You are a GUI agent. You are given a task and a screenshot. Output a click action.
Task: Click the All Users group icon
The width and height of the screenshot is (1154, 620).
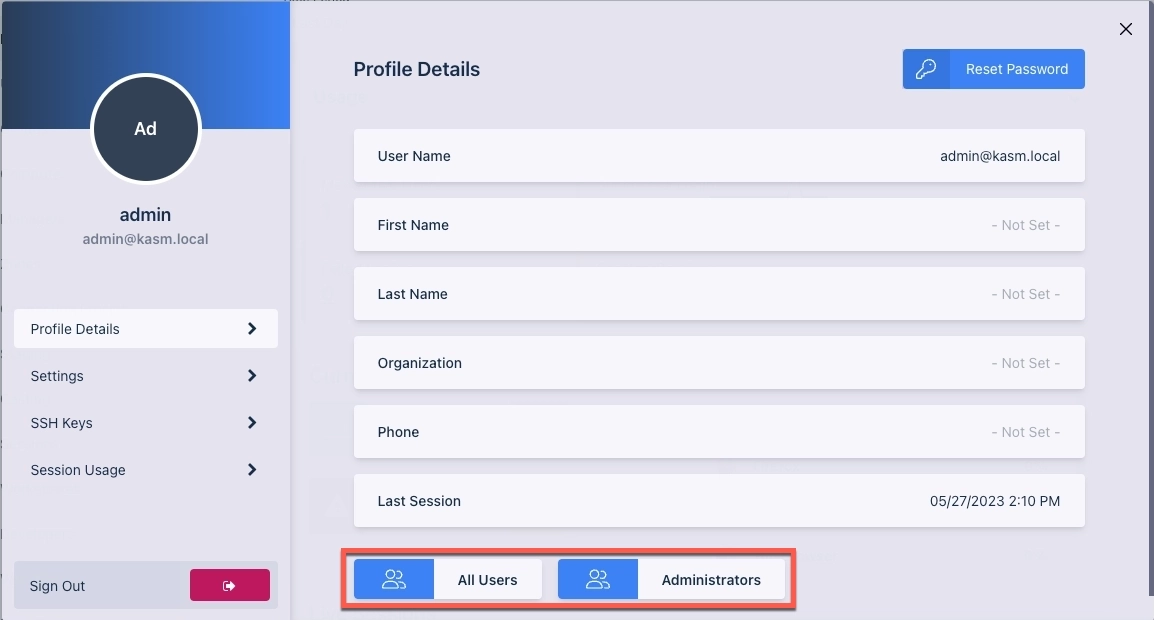coord(394,580)
